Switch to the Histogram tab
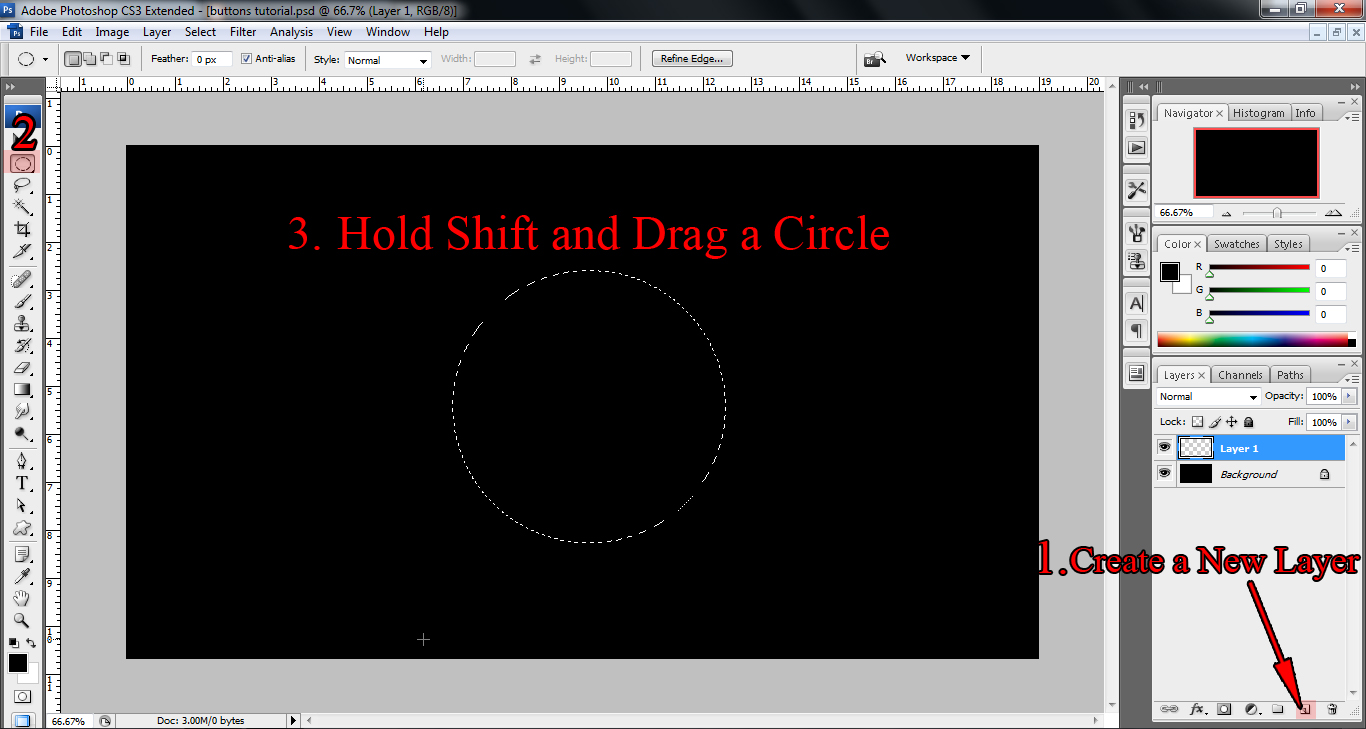 pos(1258,113)
